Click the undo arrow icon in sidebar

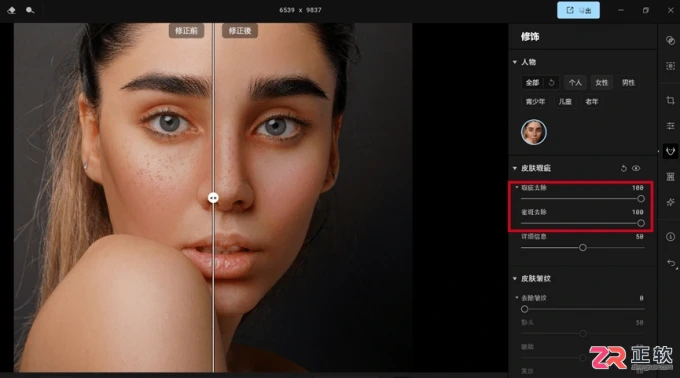pyautogui.click(x=671, y=263)
